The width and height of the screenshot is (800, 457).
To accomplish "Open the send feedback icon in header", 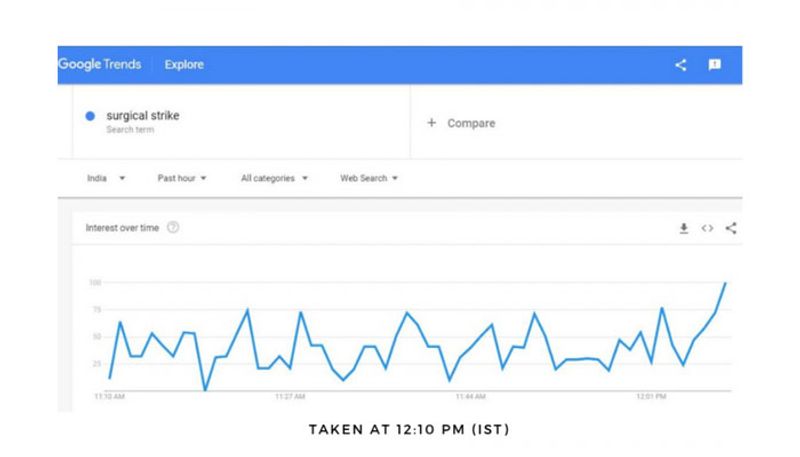I will (x=715, y=65).
